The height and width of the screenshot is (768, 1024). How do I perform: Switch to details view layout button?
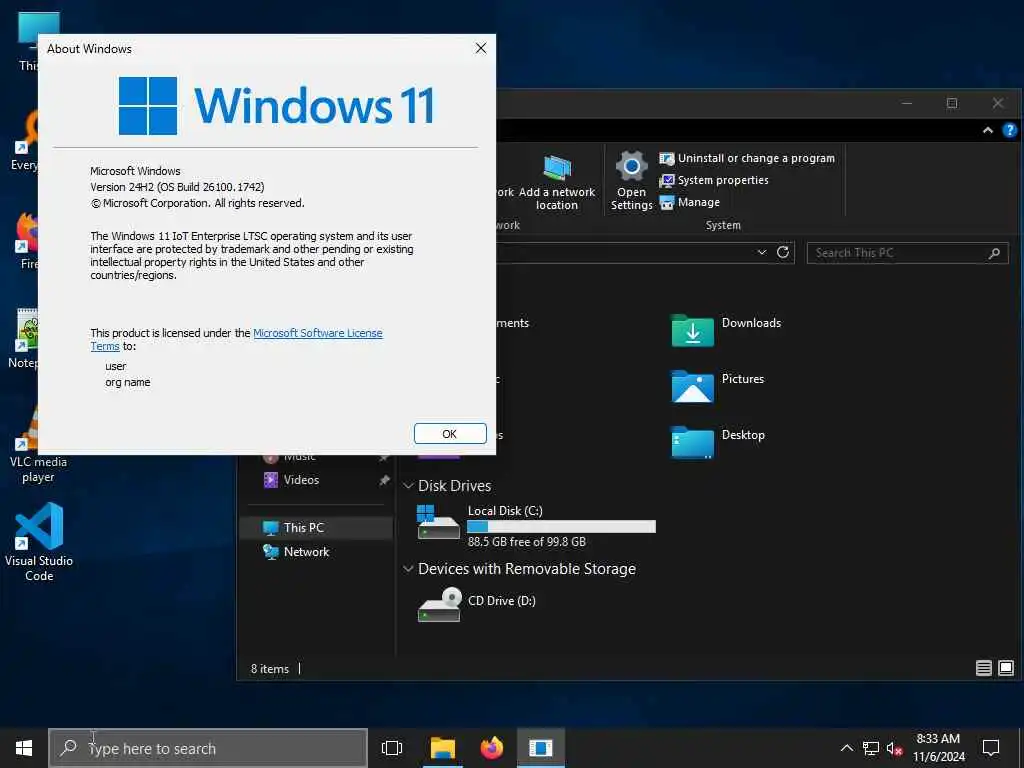tap(984, 667)
